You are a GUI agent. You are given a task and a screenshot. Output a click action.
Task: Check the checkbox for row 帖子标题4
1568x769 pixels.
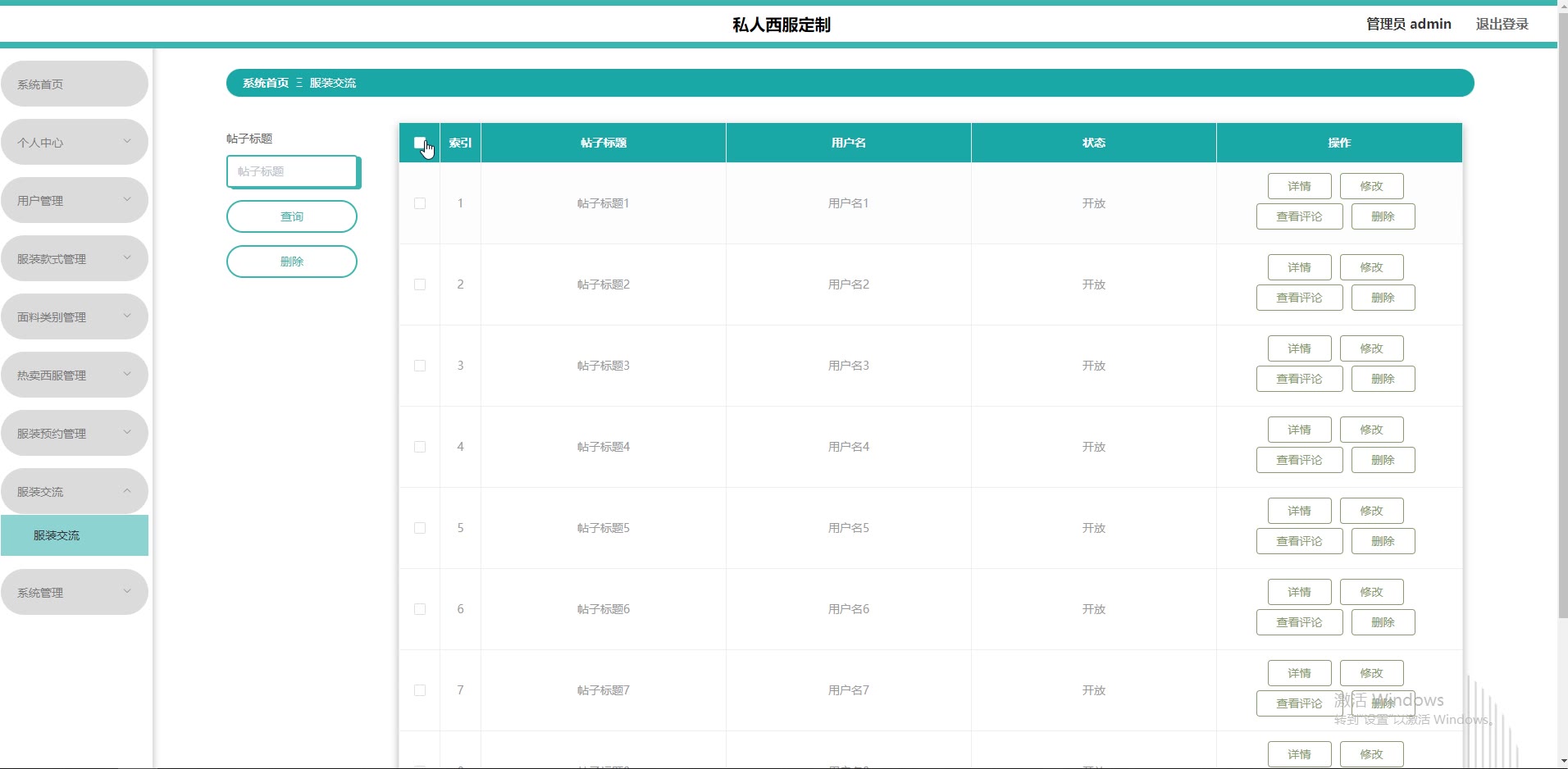420,447
